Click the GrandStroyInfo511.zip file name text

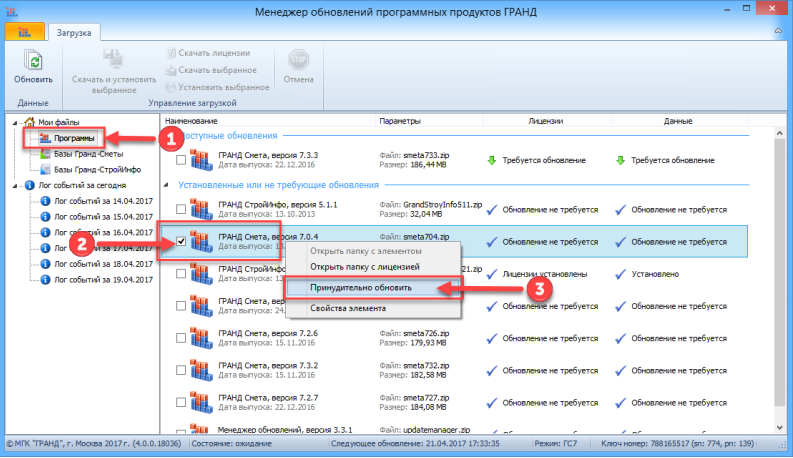[x=443, y=204]
